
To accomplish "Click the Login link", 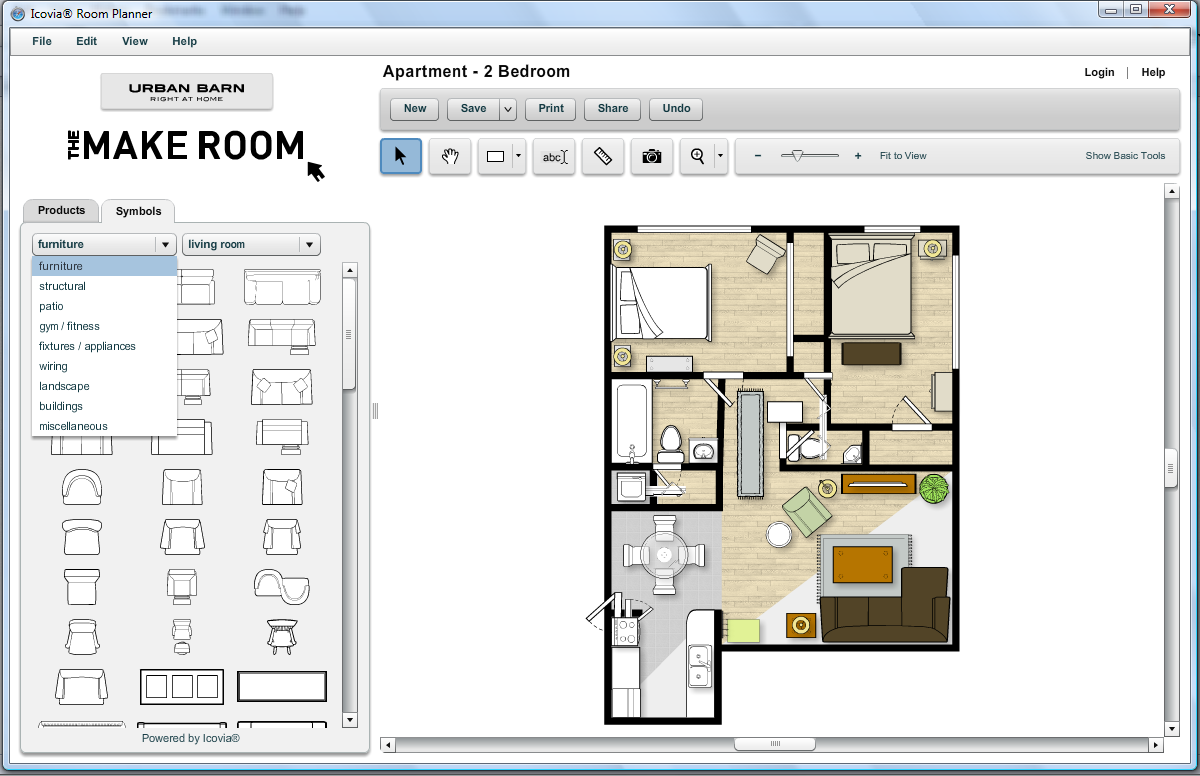I will click(1099, 72).
